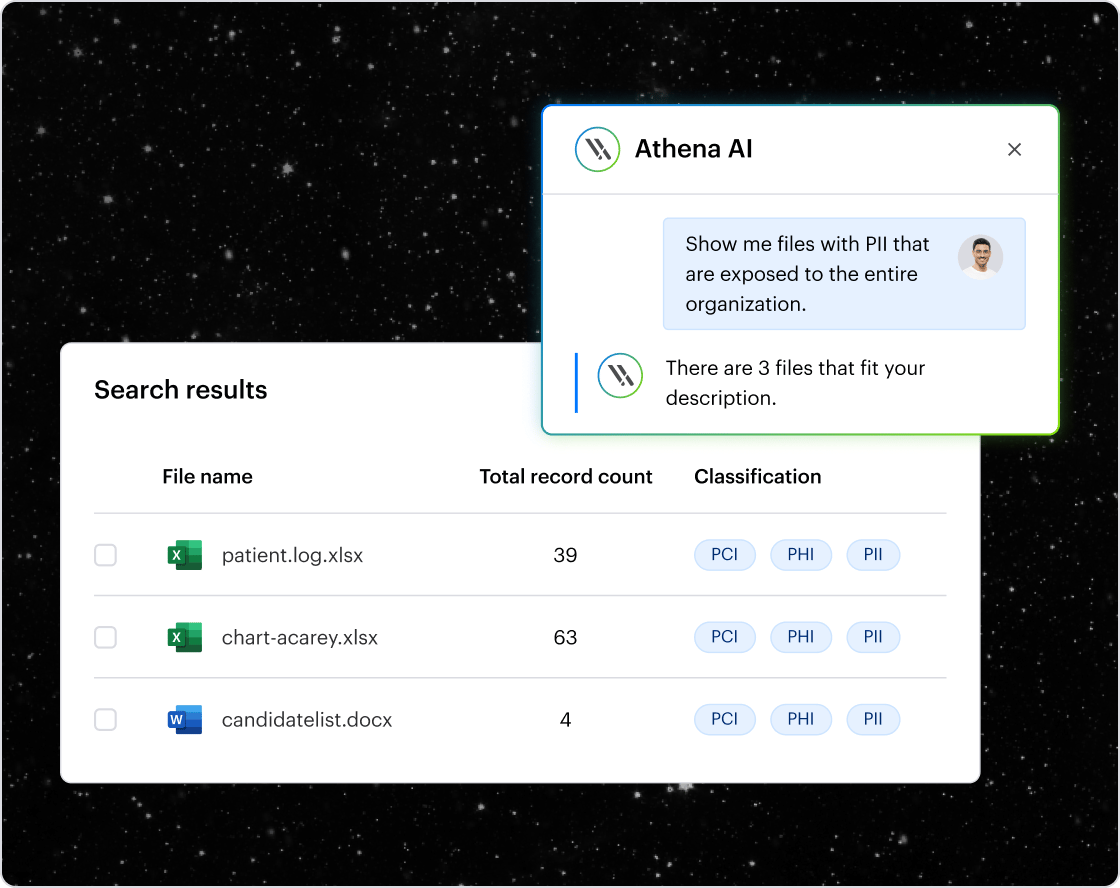Click the Word icon beside candidatelist.docx
Viewport: 1120px width, 888px height.
[184, 719]
